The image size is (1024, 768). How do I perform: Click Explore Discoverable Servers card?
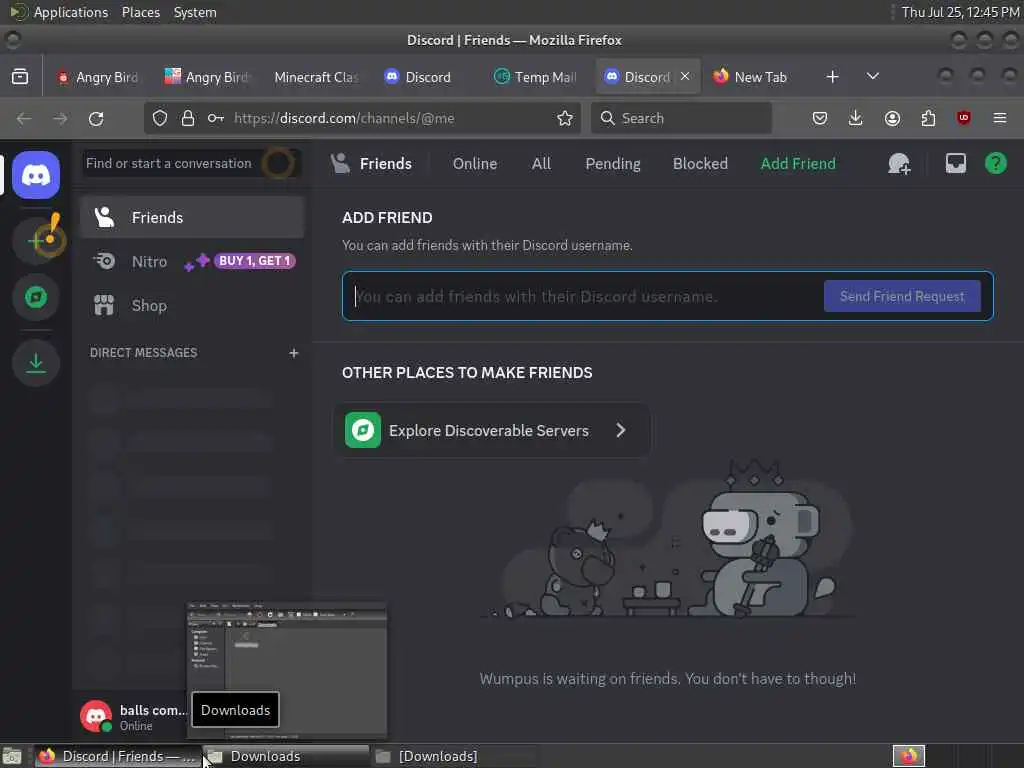(x=492, y=430)
